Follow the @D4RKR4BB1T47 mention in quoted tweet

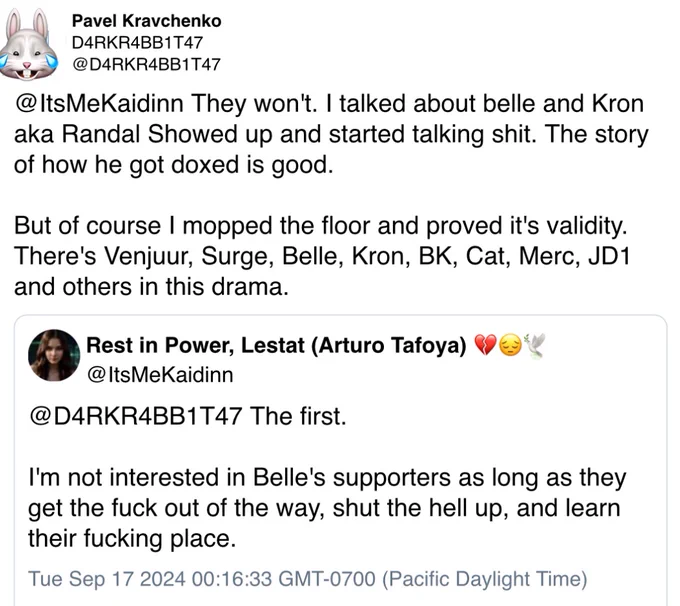[x=136, y=416]
